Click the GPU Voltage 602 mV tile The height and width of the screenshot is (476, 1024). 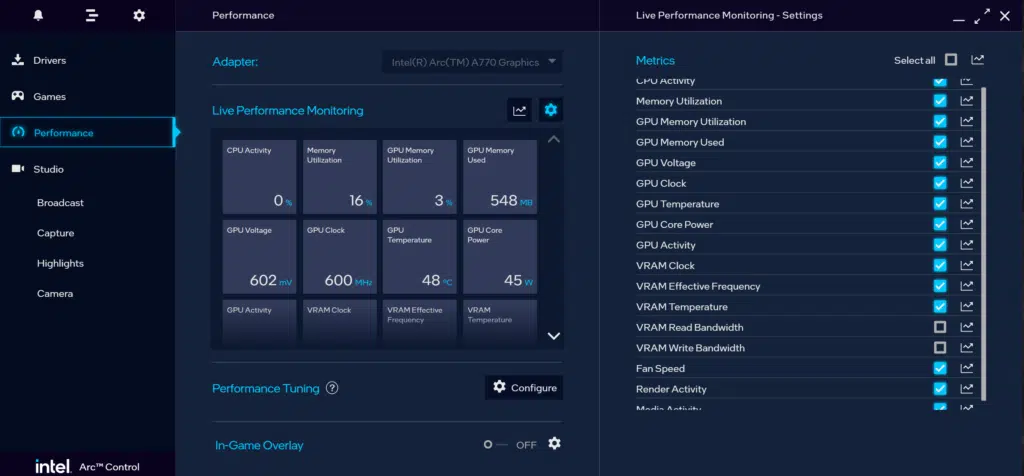click(259, 257)
